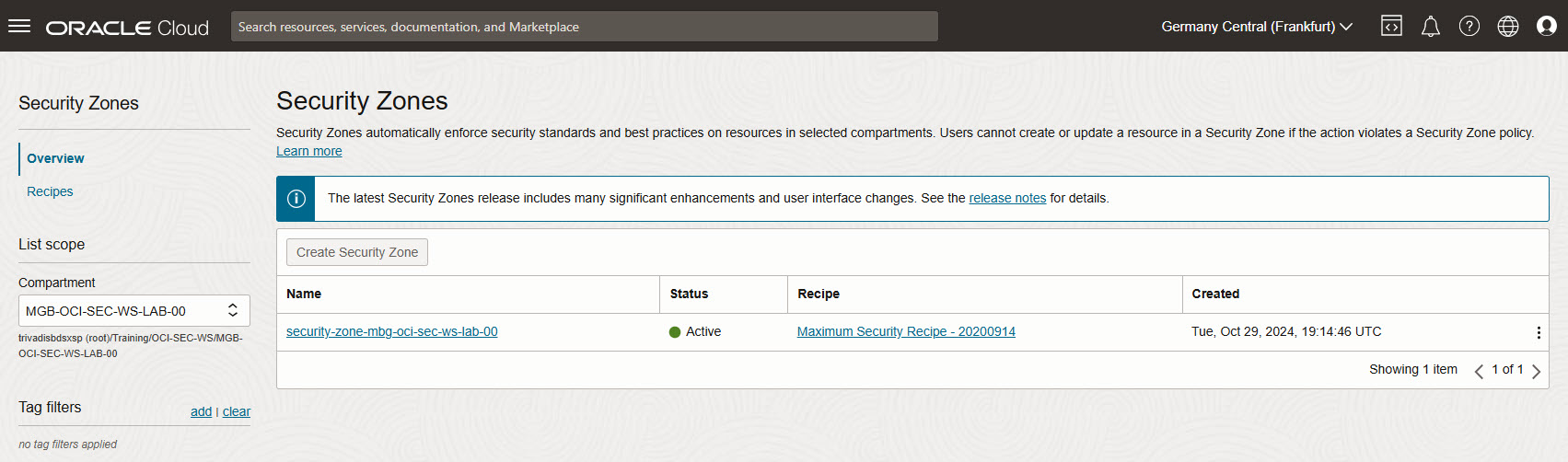Open the Cloud Shell developer tools icon
The height and width of the screenshot is (462, 1568).
tap(1391, 27)
